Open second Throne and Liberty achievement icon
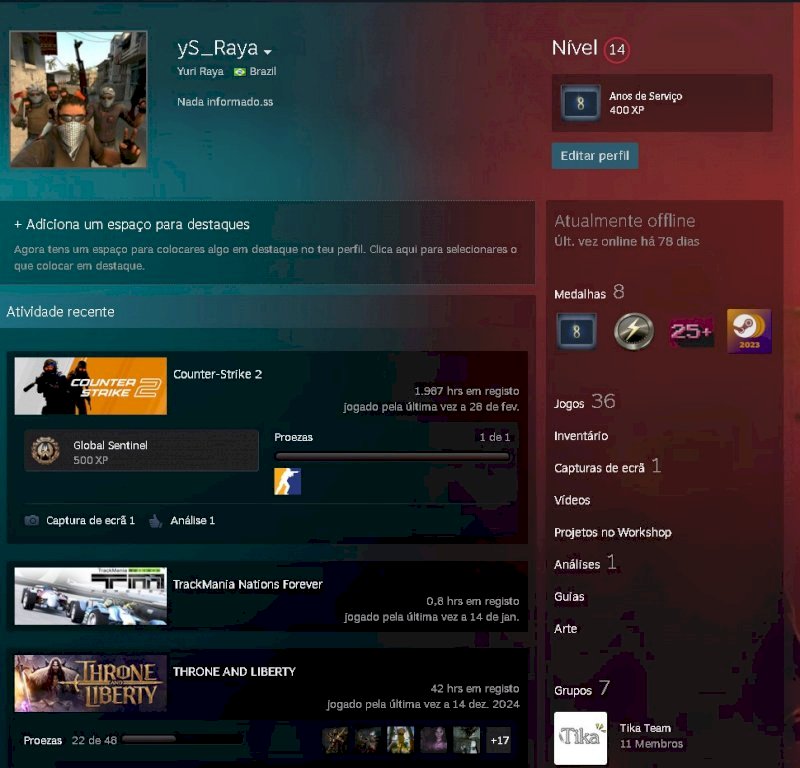This screenshot has width=800, height=768. pos(368,740)
